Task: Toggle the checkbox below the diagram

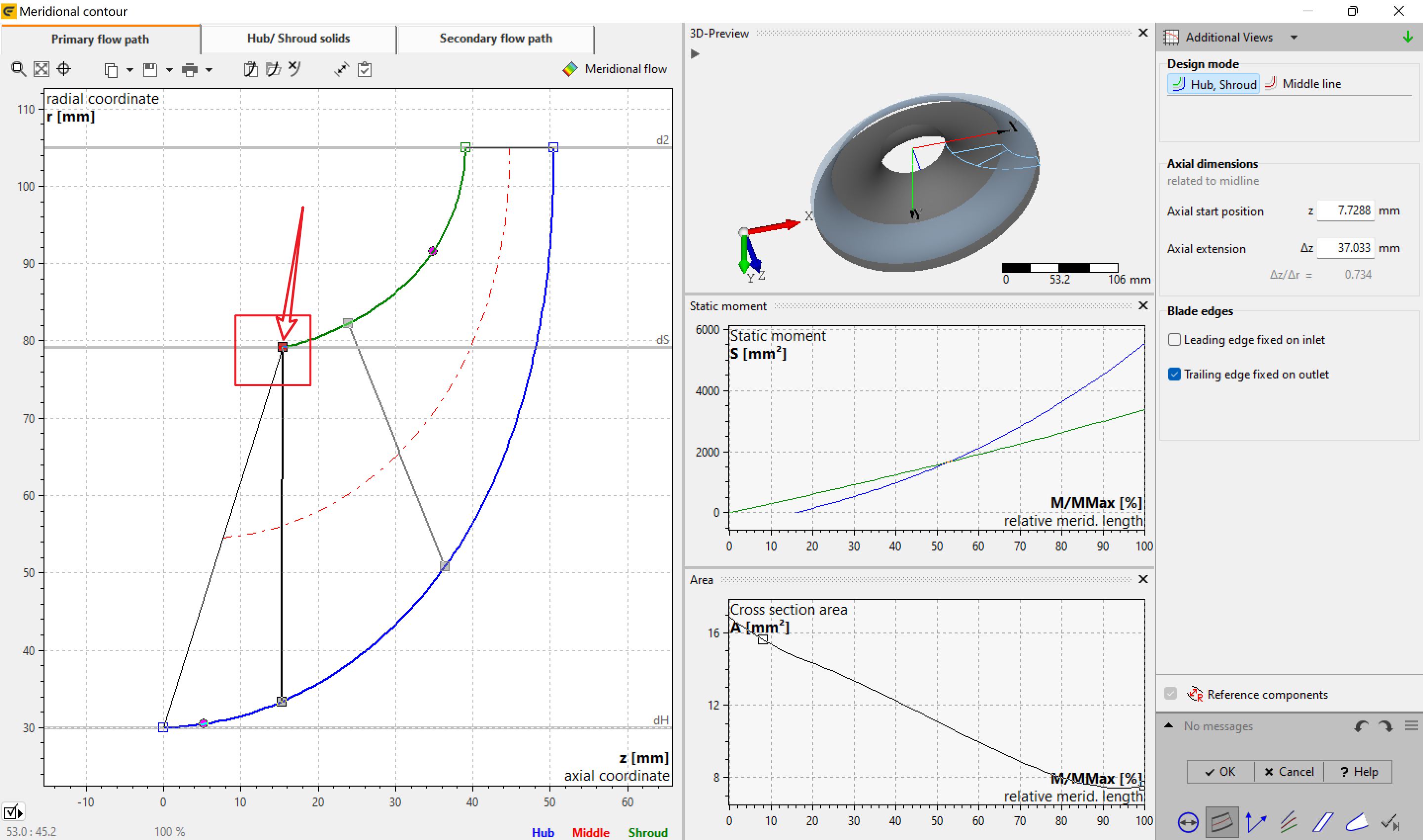Action: (x=10, y=812)
